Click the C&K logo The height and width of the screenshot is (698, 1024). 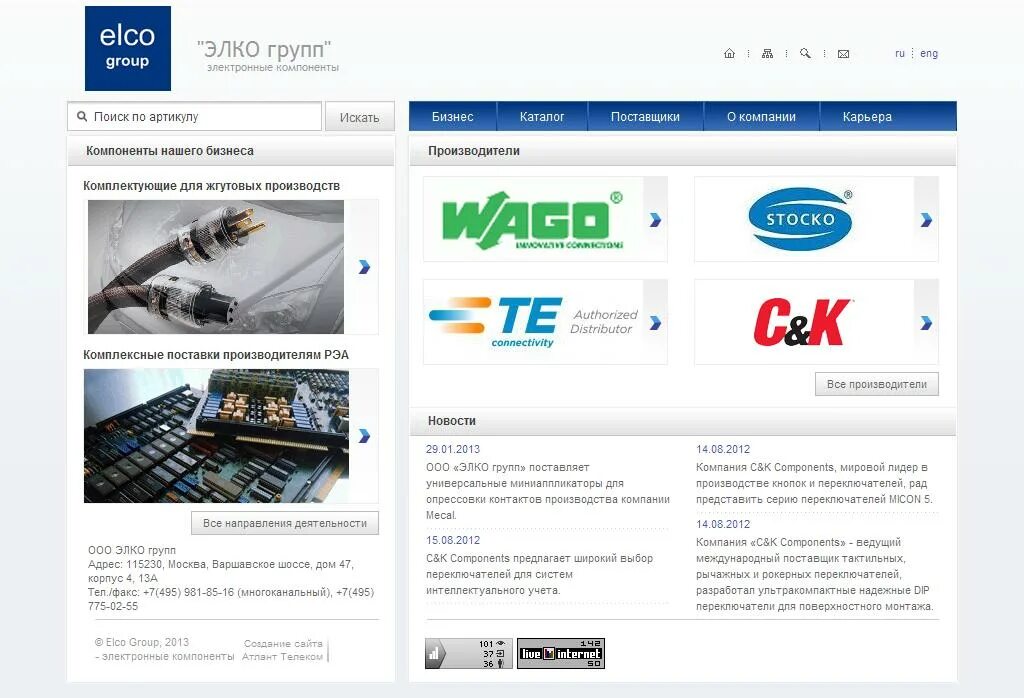[803, 322]
